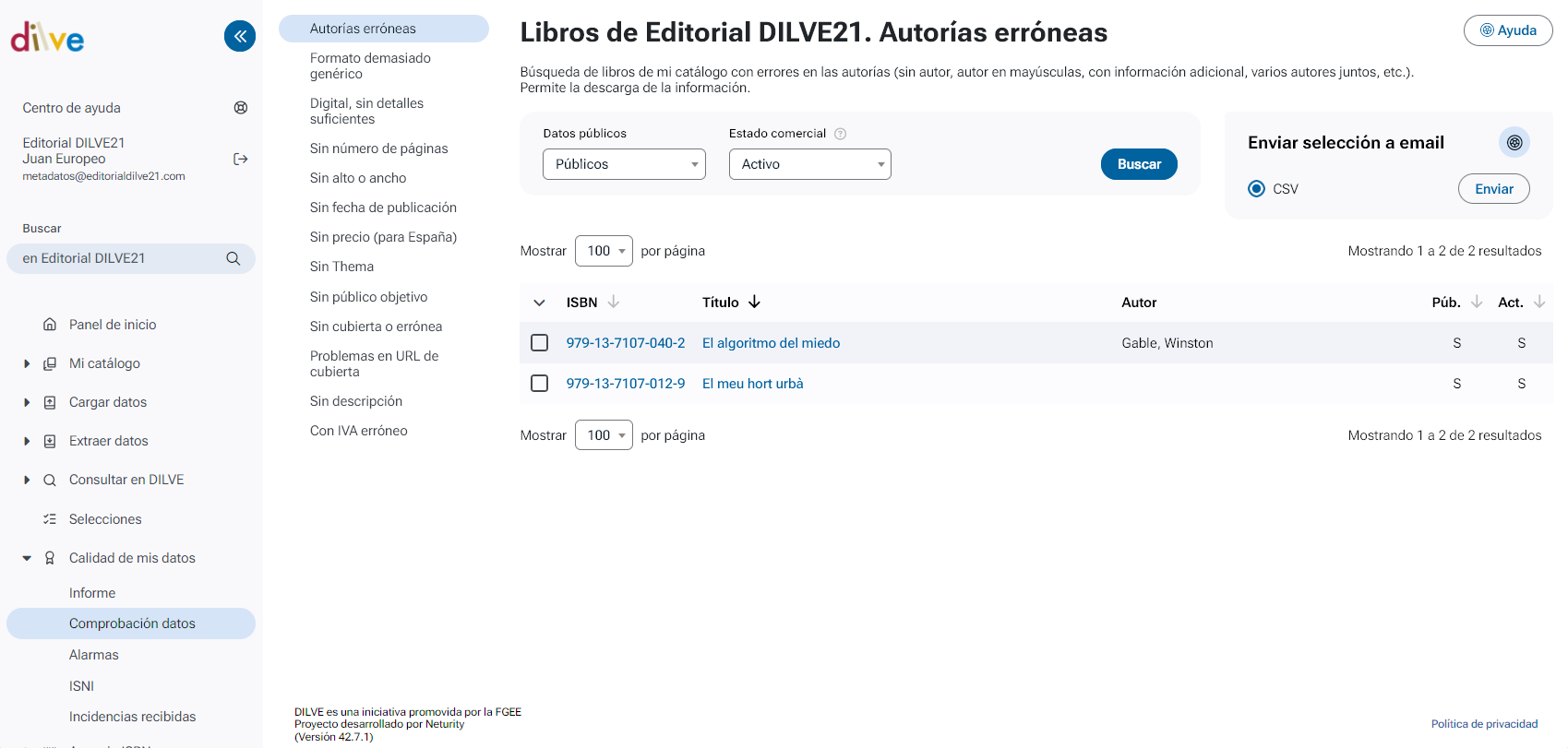This screenshot has height=748, width=1568.
Task: Check the box for El algoritmo del miedo
Action: [x=540, y=343]
